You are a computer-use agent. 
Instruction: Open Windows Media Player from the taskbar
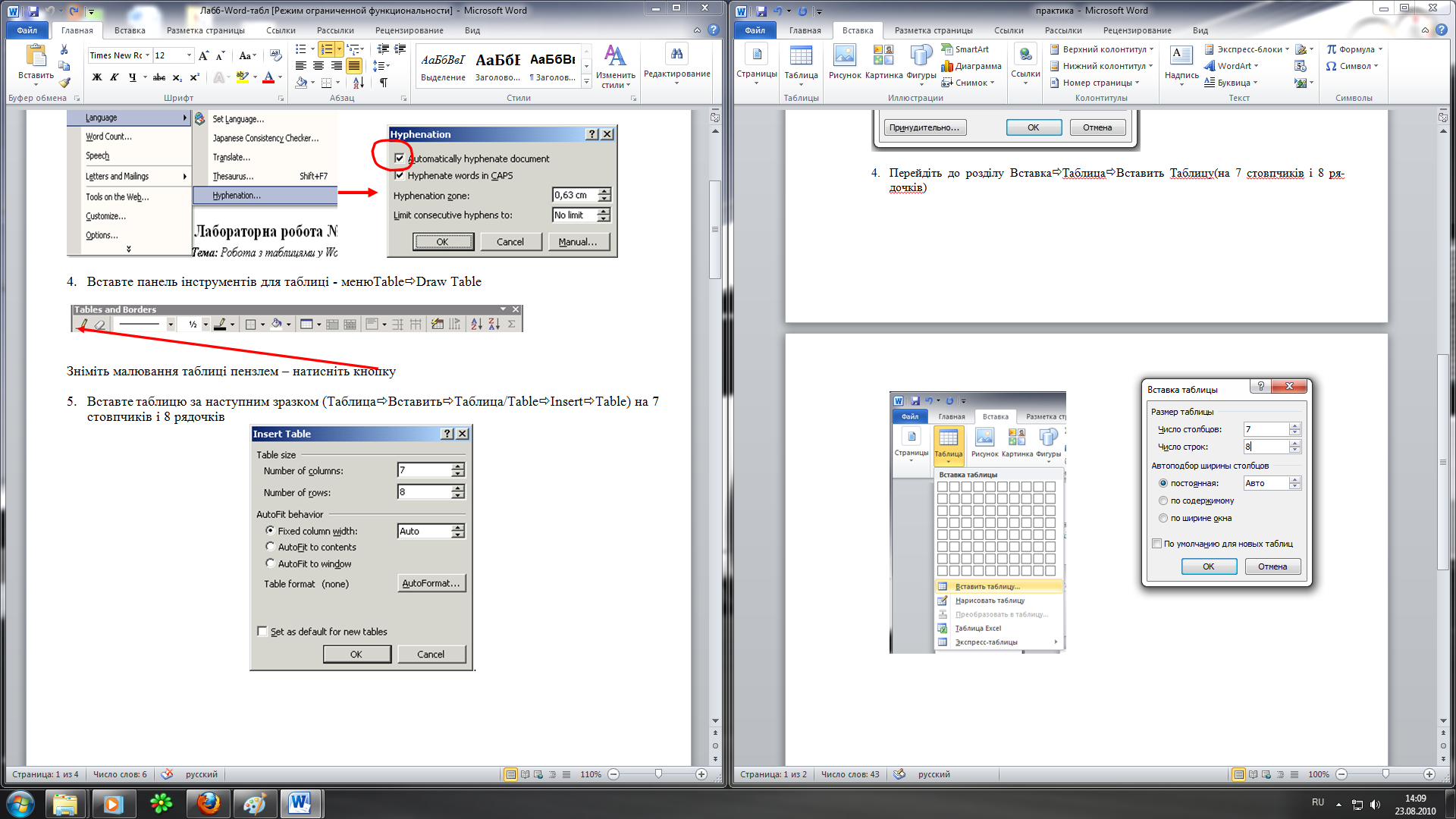tap(113, 804)
